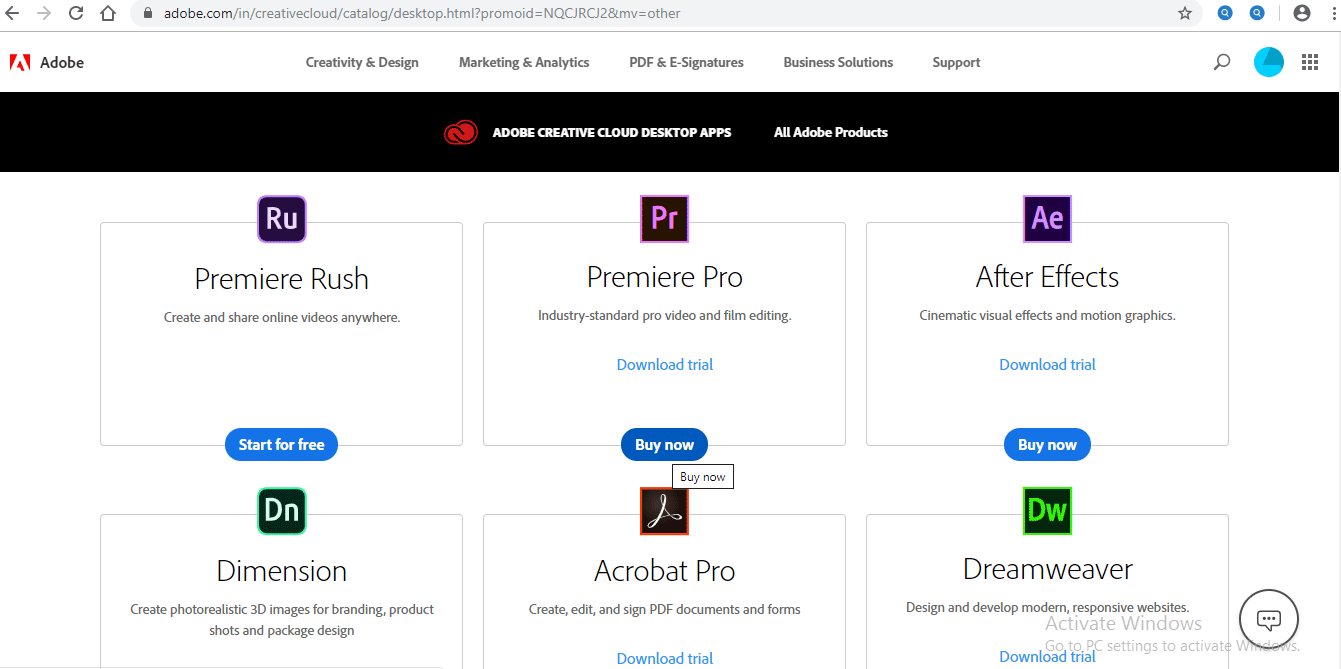Open the search magnifier in Adobe header
This screenshot has width=1341, height=669.
[x=1221, y=62]
